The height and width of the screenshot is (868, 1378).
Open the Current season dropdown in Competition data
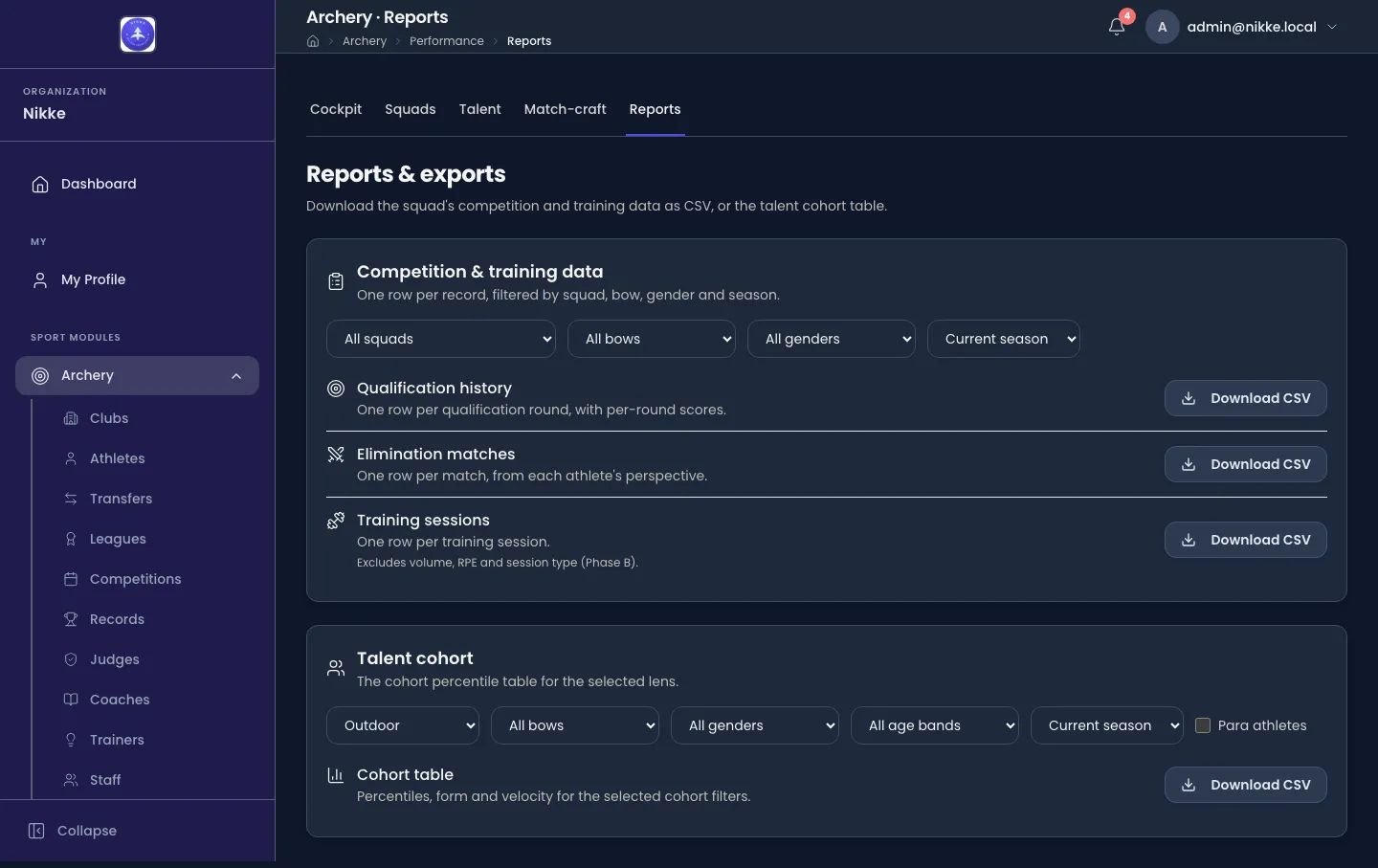coord(1004,339)
